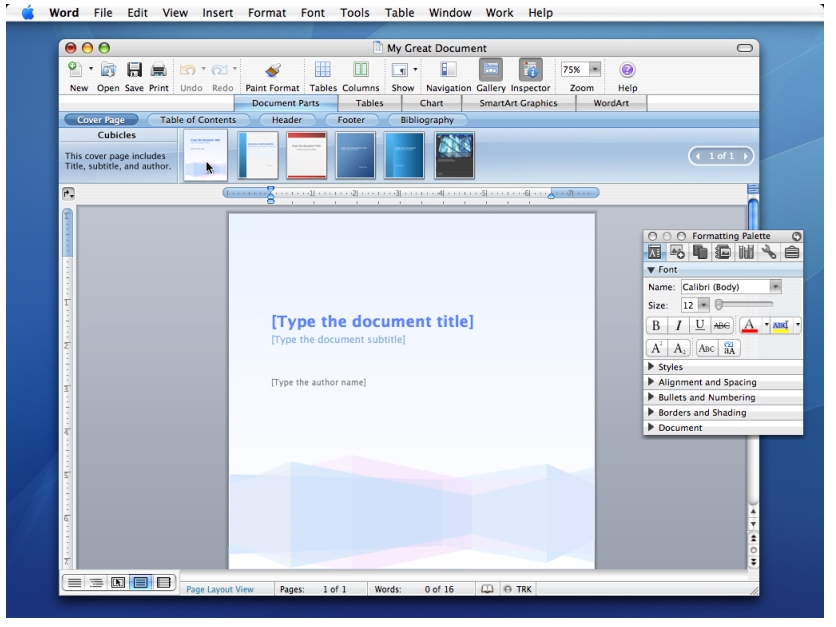Click the Navigation pane icon
This screenshot has height=627, width=836.
coord(448,70)
